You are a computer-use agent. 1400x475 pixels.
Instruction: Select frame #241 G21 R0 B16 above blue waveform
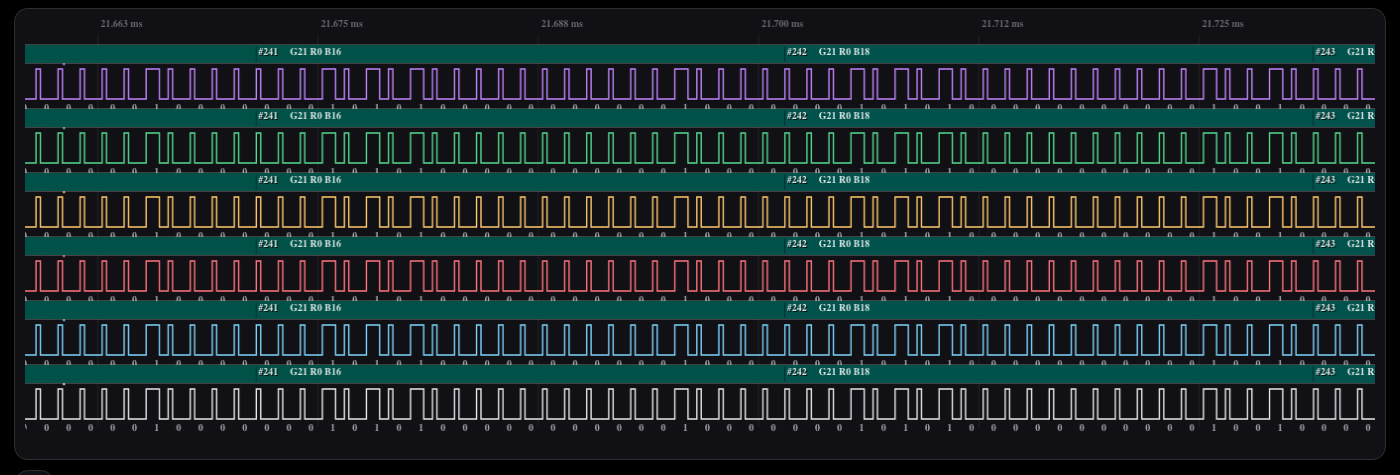pos(520,308)
